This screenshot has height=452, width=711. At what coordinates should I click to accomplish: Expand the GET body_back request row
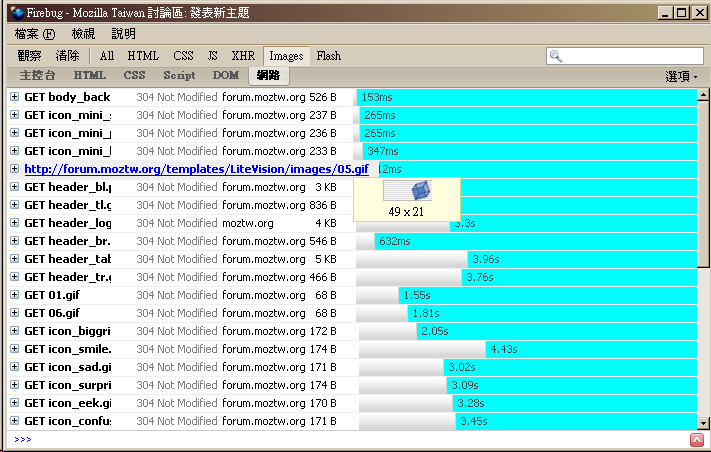coord(14,97)
